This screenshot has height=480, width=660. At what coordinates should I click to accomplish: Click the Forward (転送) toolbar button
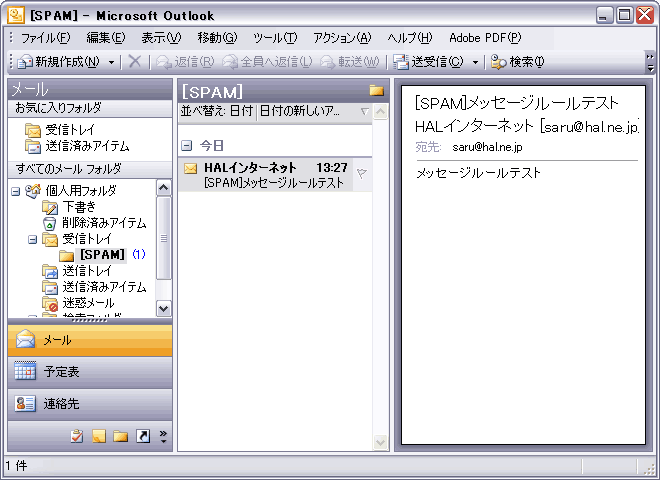click(x=349, y=62)
